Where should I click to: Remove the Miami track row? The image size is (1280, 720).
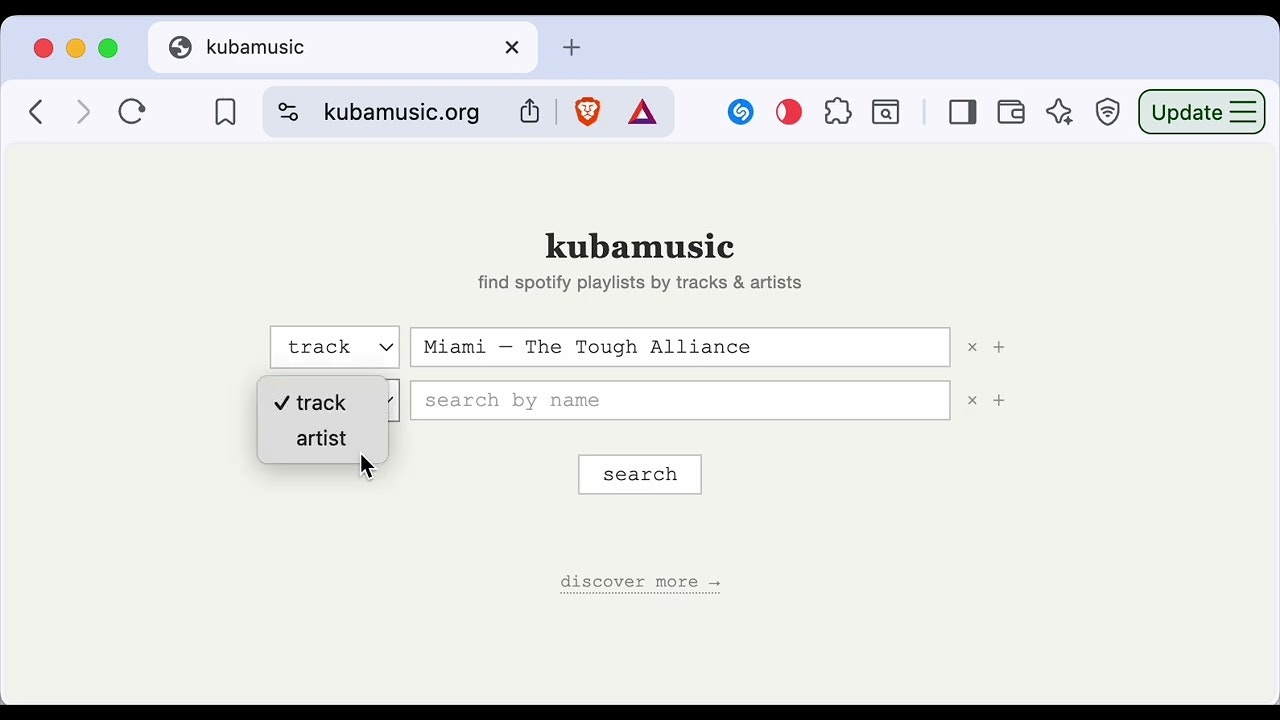click(972, 348)
